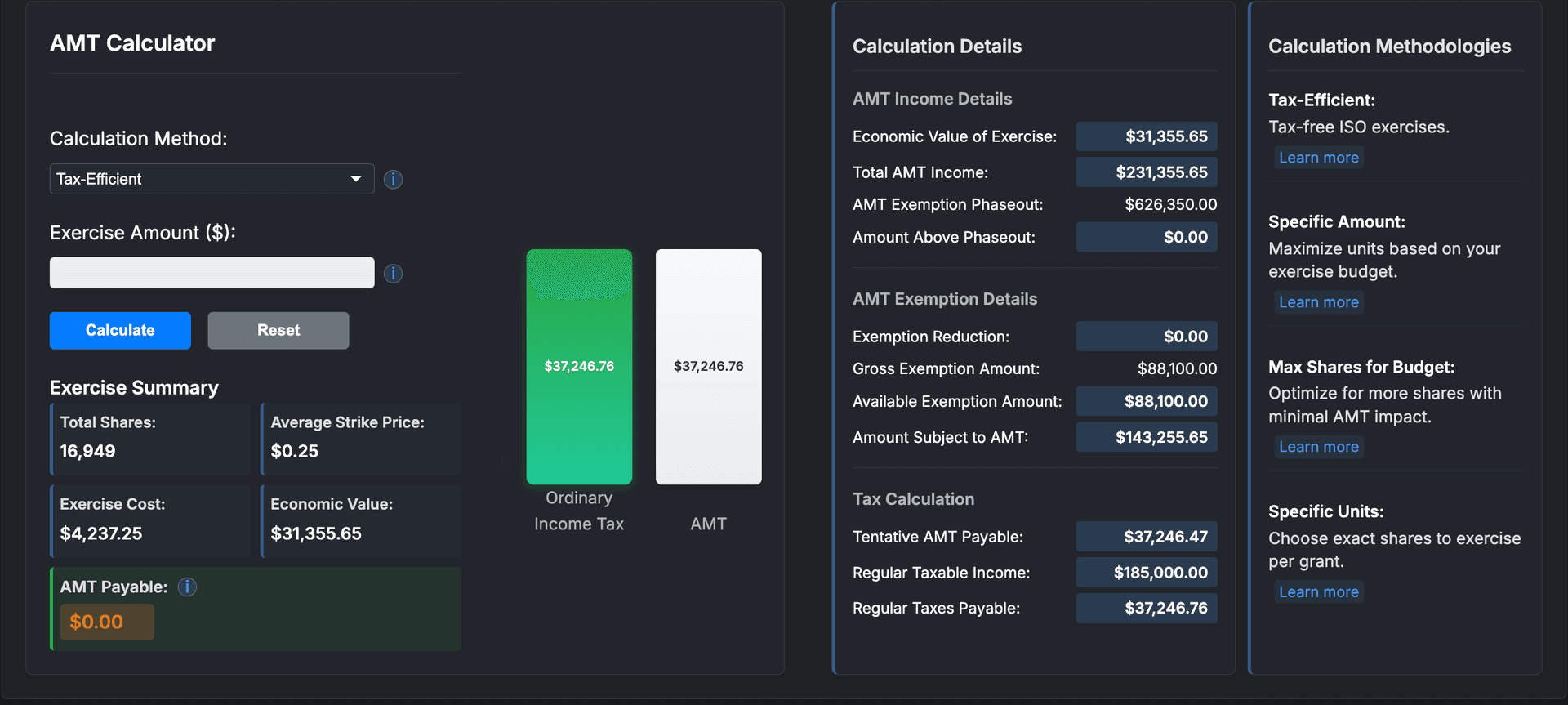This screenshot has width=1568, height=705.
Task: Click the dropdown arrow on Tax-Efficient selector
Action: coord(356,179)
